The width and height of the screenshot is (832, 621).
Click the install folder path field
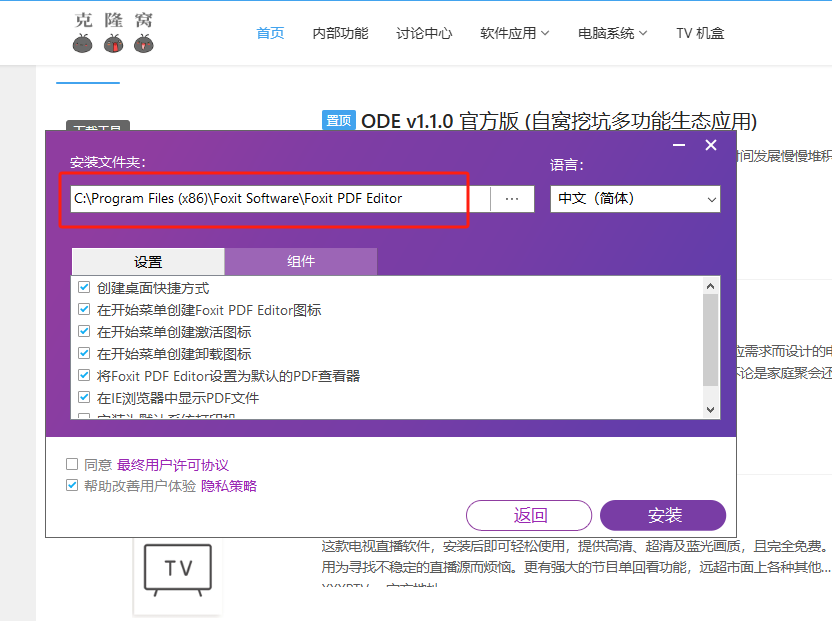[280, 199]
